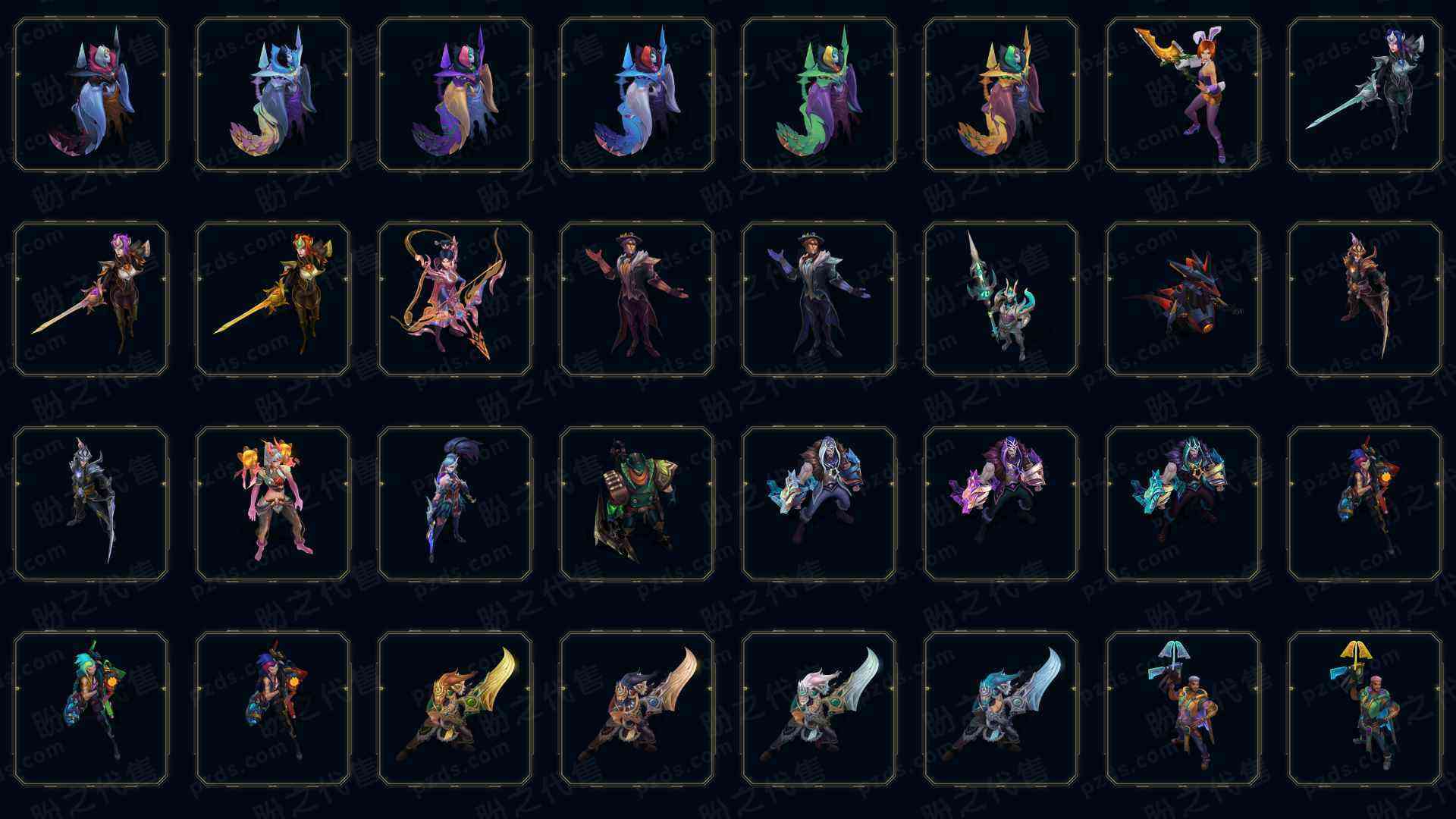Select dark armored woman with long silver sword
The width and height of the screenshot is (1456, 819).
coord(1365,95)
